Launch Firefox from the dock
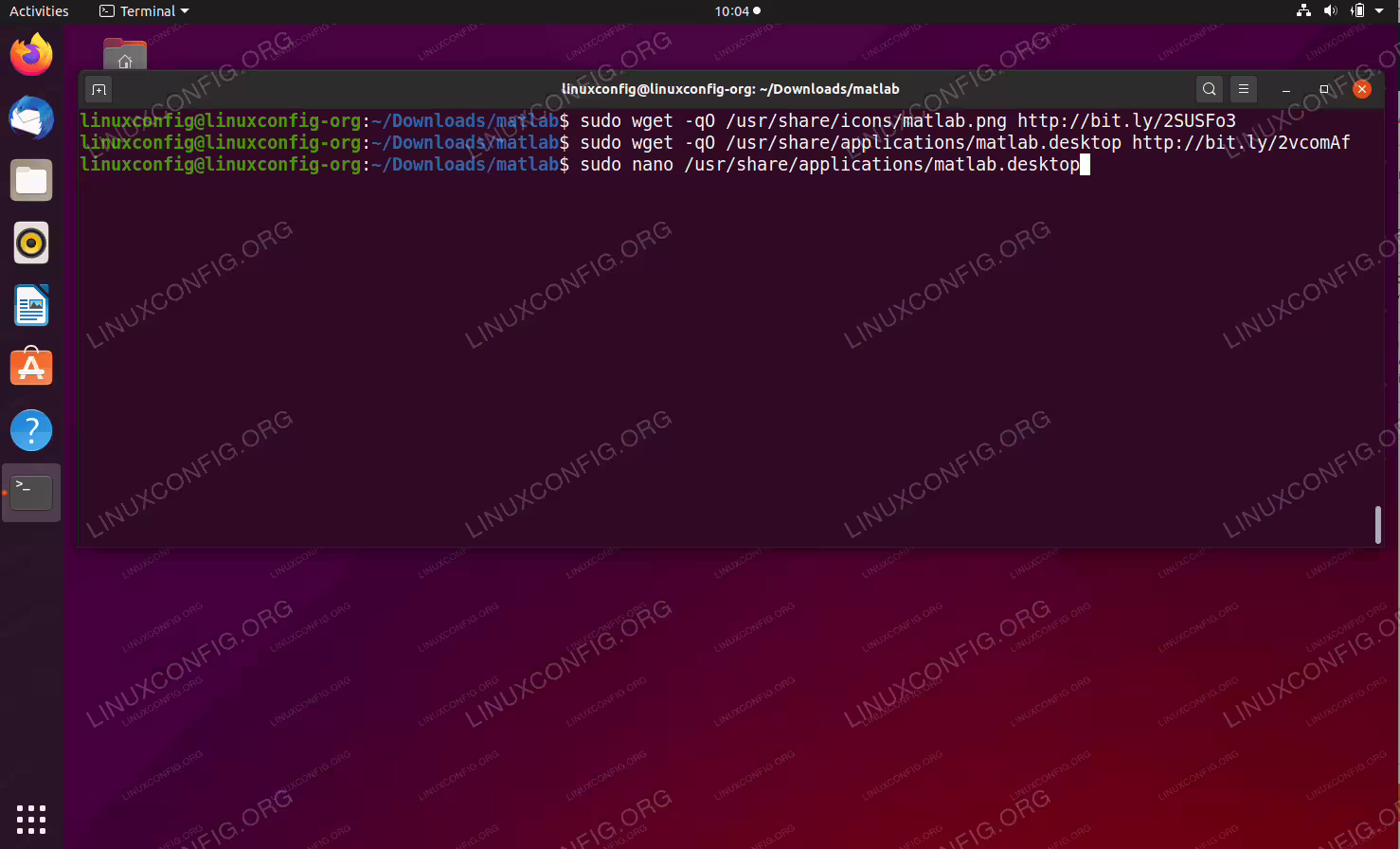The height and width of the screenshot is (849, 1400). [x=31, y=55]
